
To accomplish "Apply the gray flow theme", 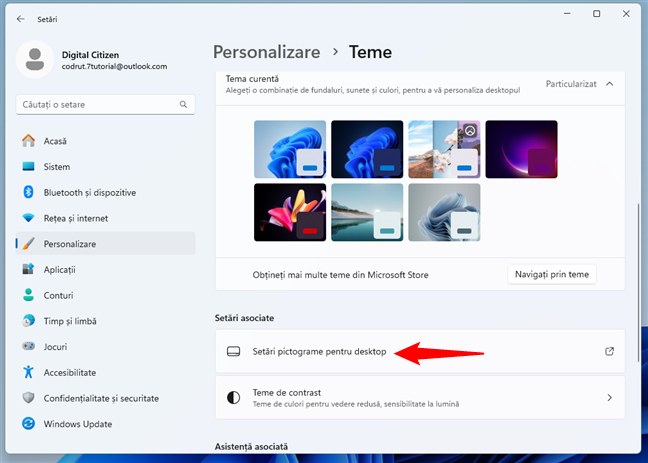I will pos(444,212).
